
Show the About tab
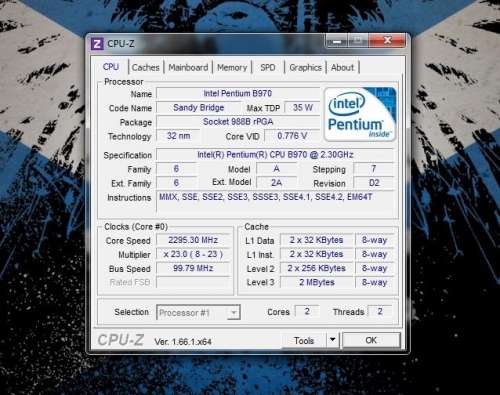[x=342, y=68]
